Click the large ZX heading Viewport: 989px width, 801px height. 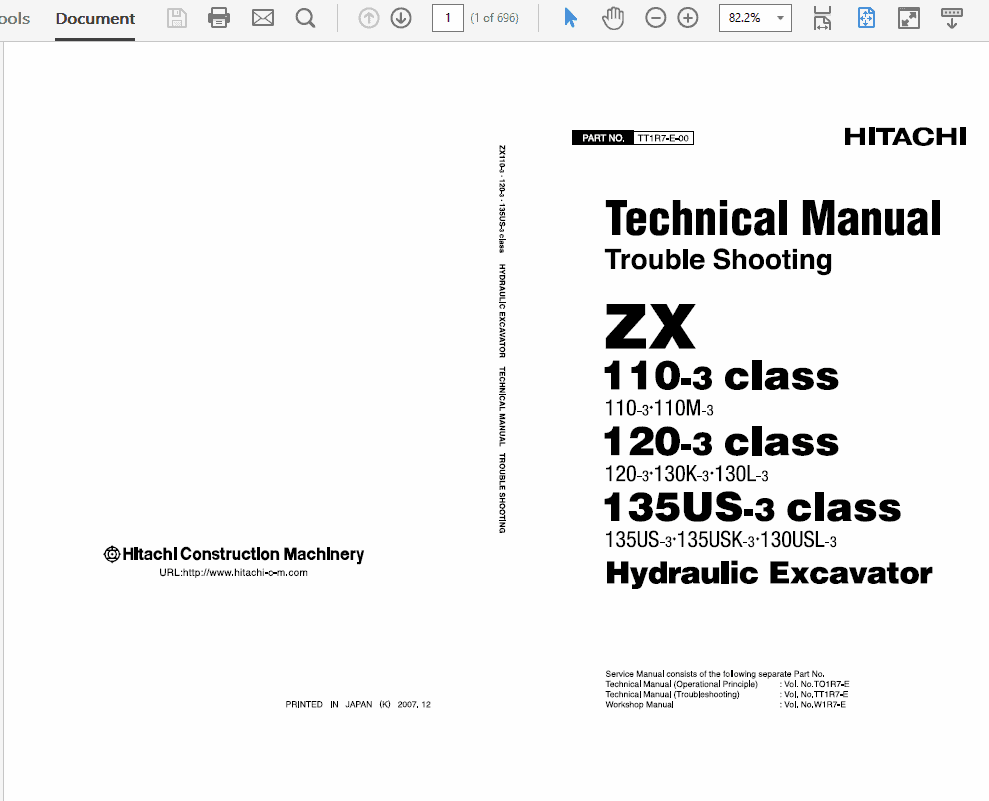pos(650,326)
